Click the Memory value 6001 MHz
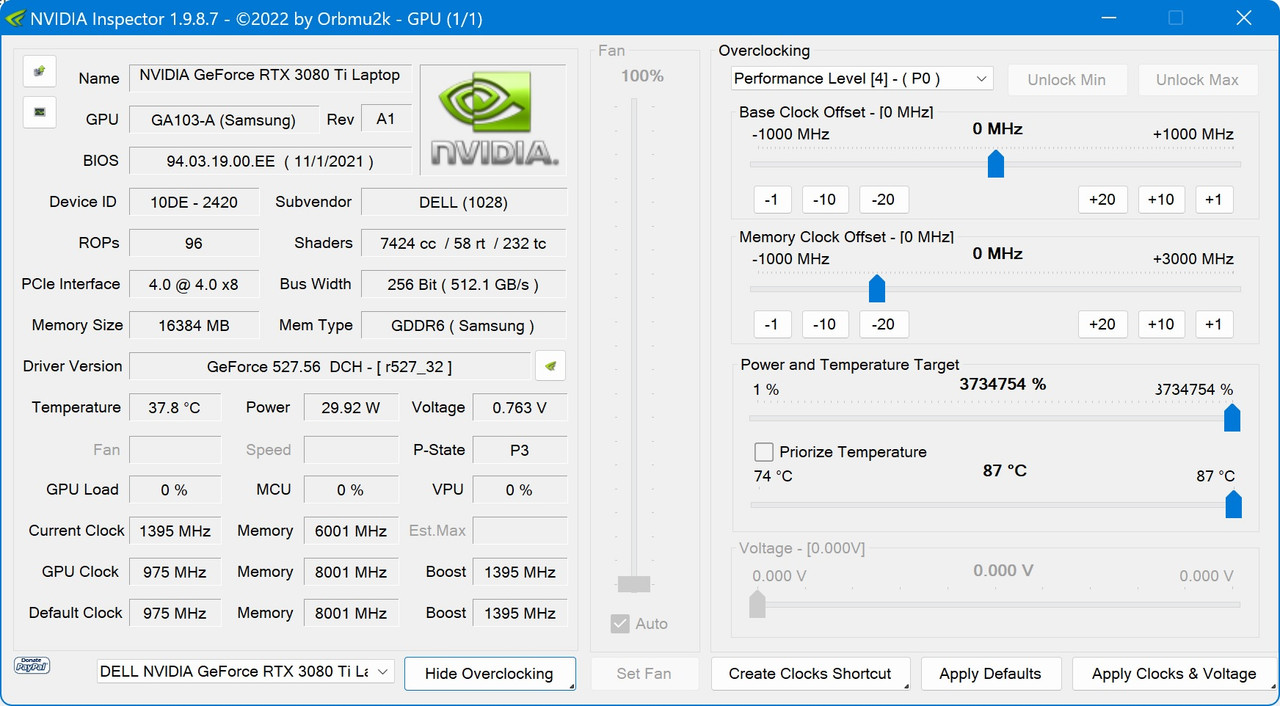Screen dimensions: 1280x706 (x=351, y=531)
